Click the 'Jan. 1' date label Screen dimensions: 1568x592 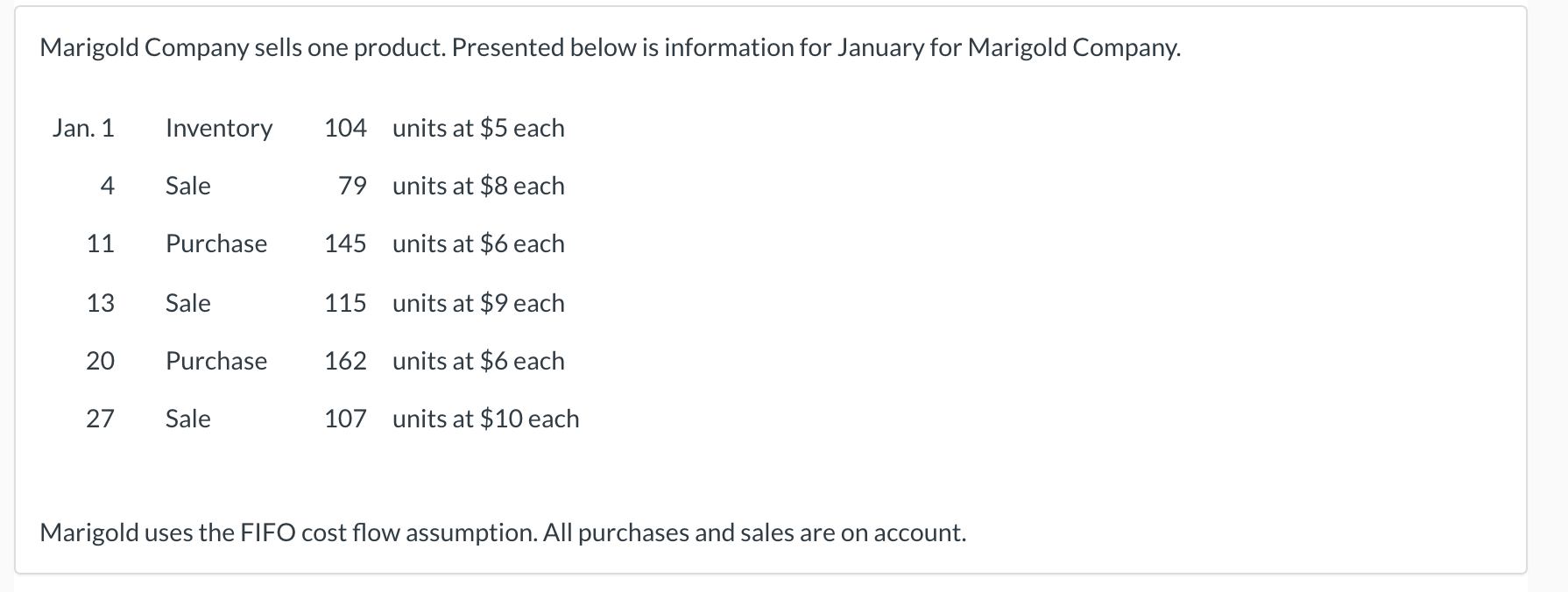pyautogui.click(x=83, y=128)
